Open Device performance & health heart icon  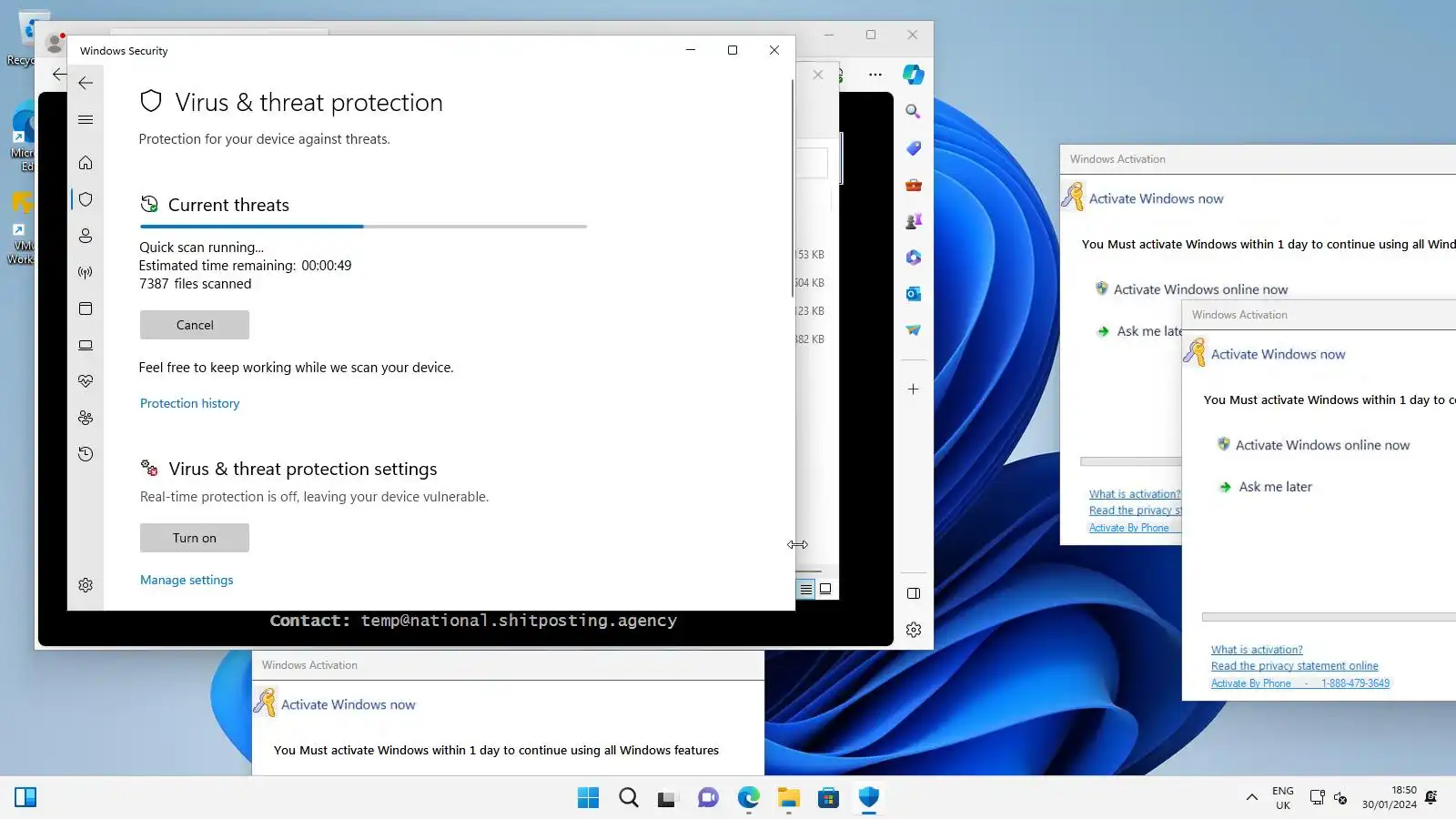tap(86, 381)
